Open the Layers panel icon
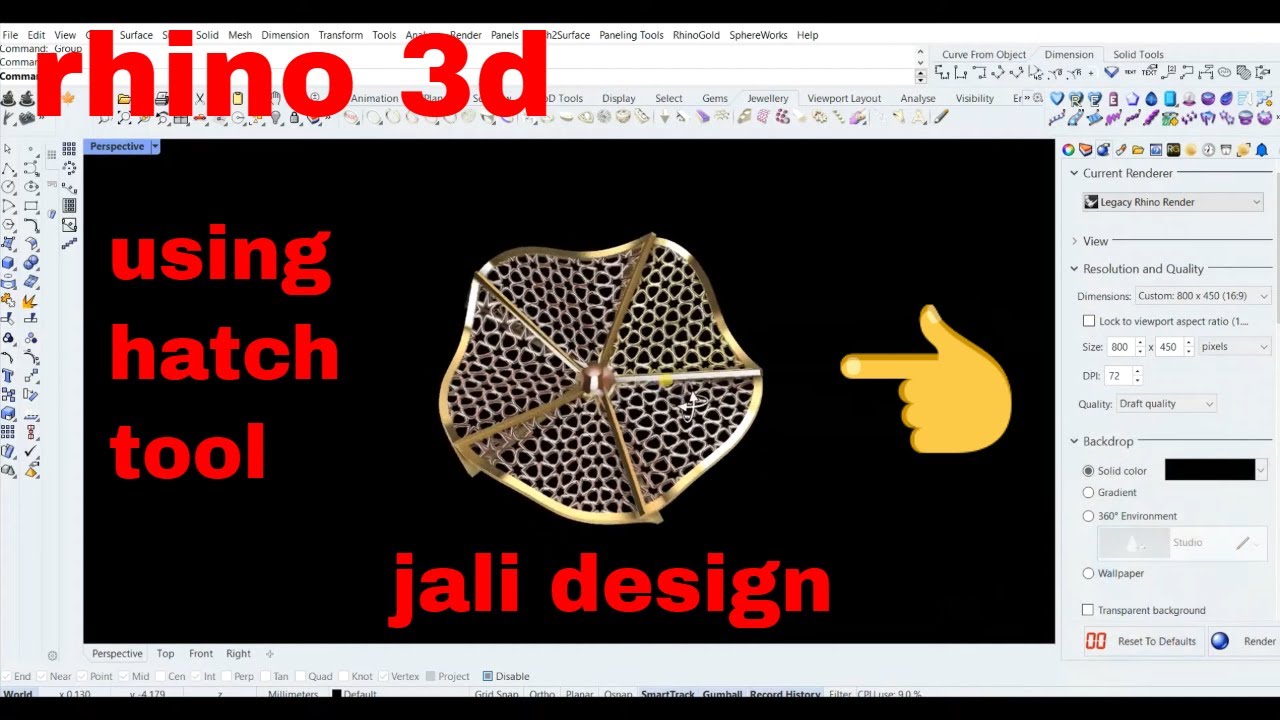 [x=1085, y=150]
